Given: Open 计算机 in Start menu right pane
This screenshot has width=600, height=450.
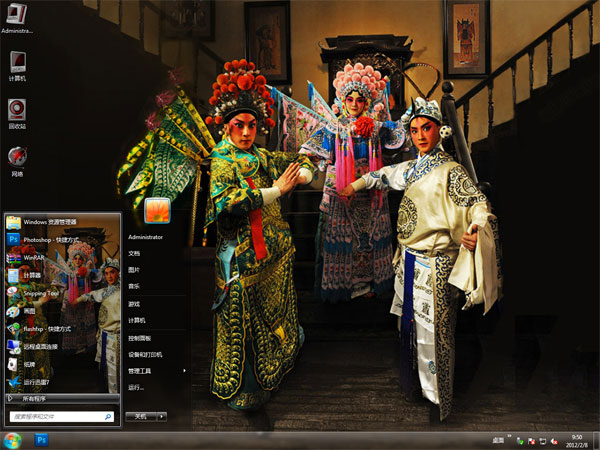Looking at the screenshot, I should click(x=137, y=320).
